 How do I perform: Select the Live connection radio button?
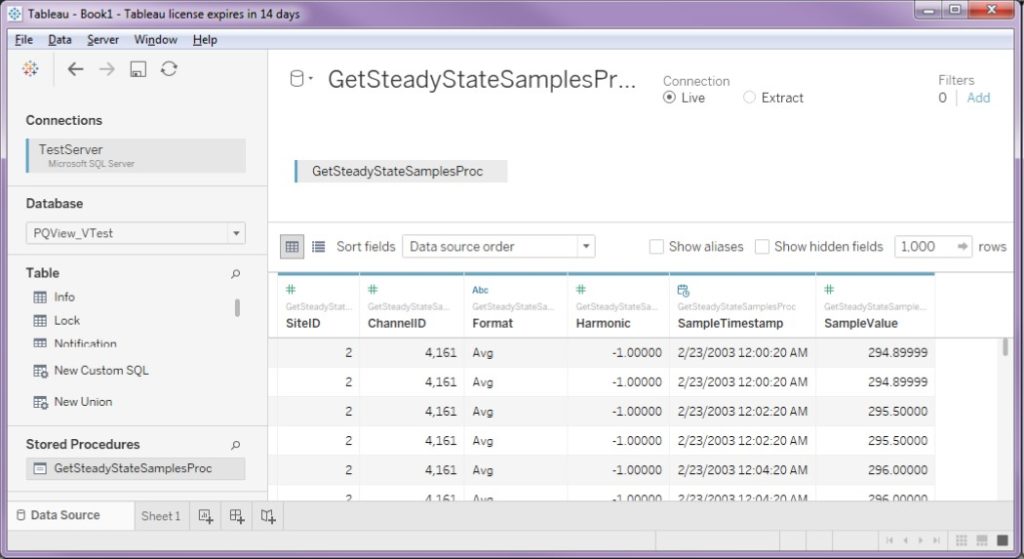pyautogui.click(x=669, y=97)
